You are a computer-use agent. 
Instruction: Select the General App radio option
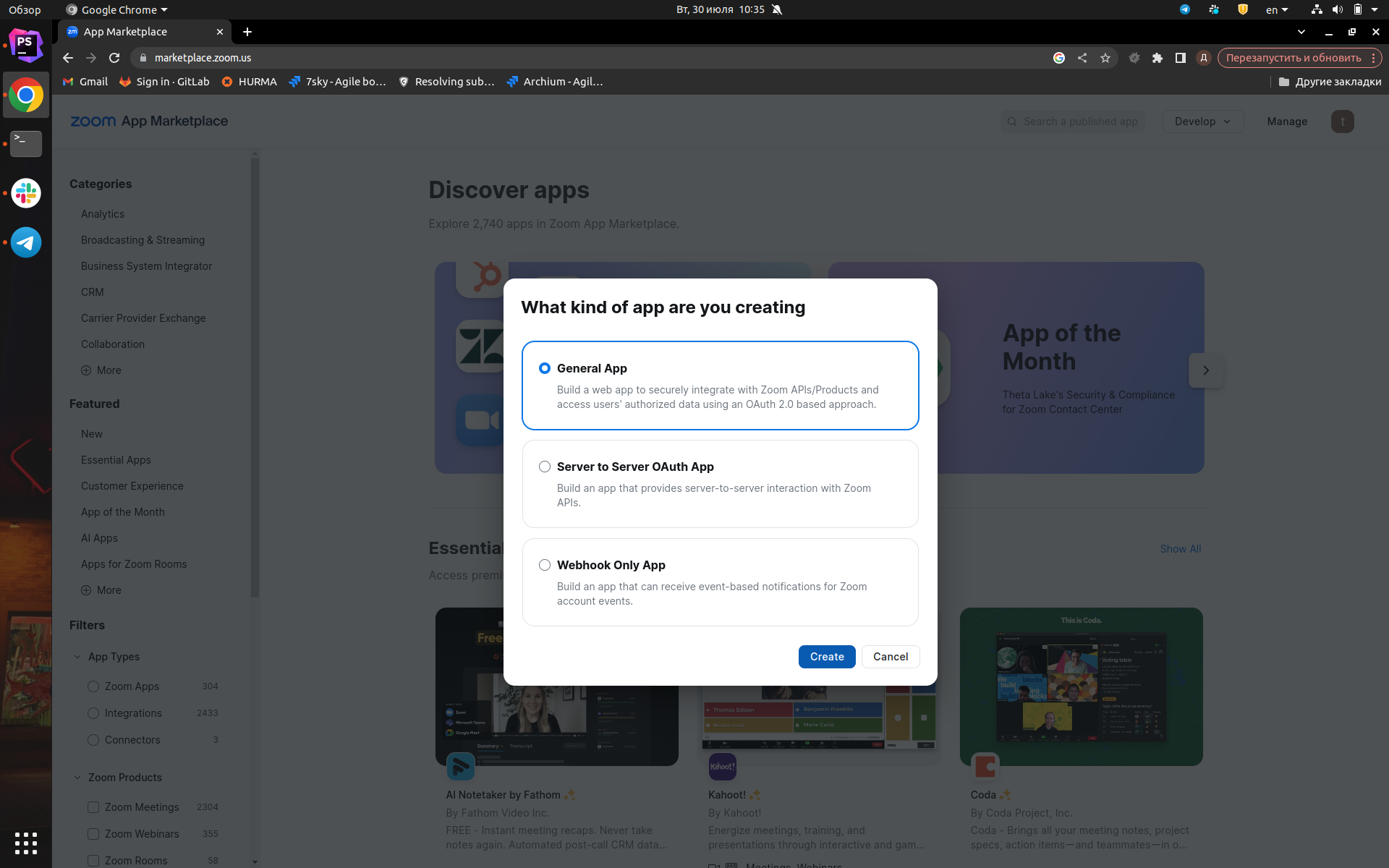[x=545, y=368]
